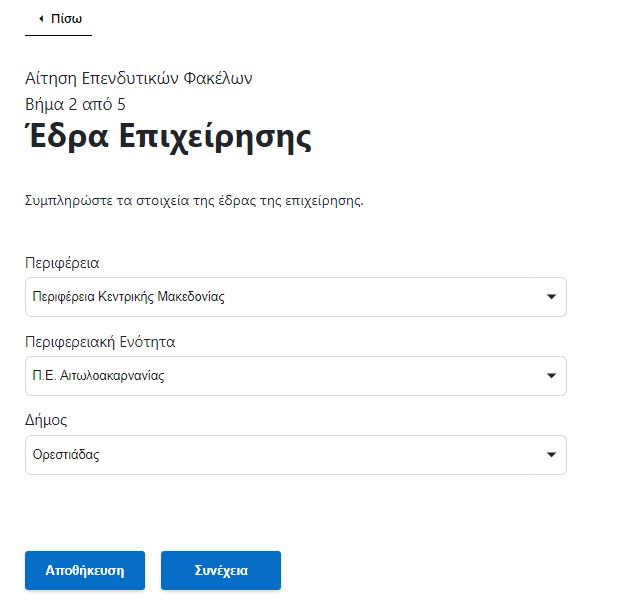
Task: Click the Συμπληρώστε τα στοιχεία instruction text
Action: click(x=194, y=201)
